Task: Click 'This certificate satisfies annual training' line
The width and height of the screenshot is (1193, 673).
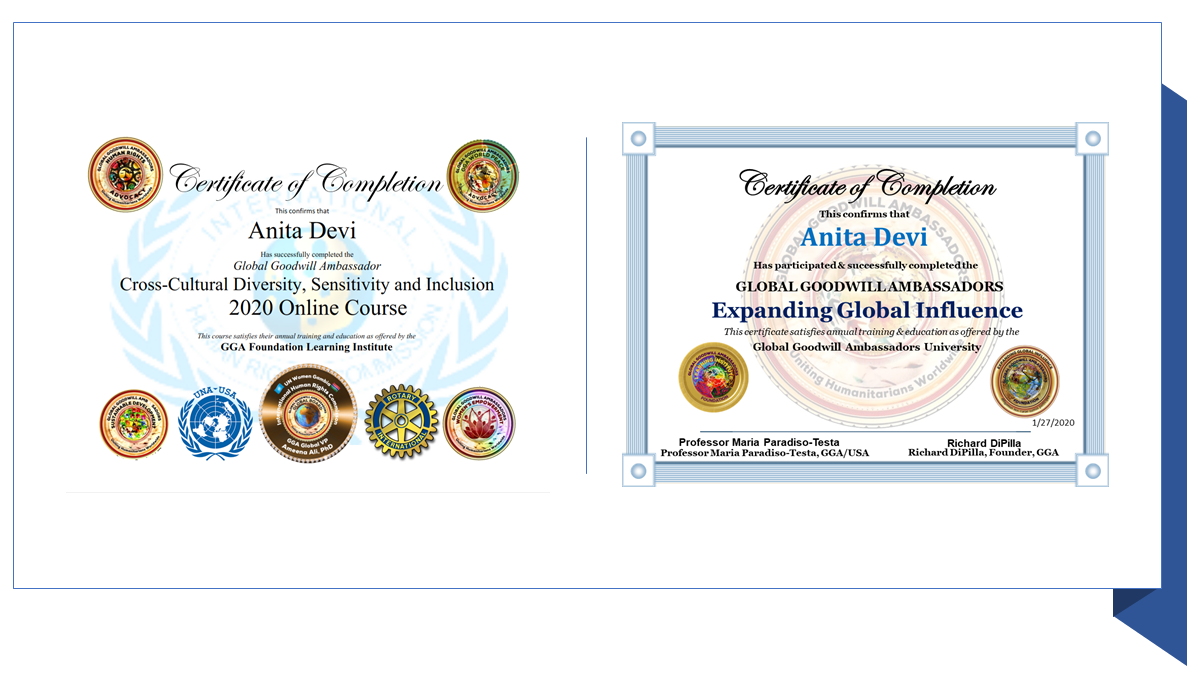Action: (x=871, y=332)
